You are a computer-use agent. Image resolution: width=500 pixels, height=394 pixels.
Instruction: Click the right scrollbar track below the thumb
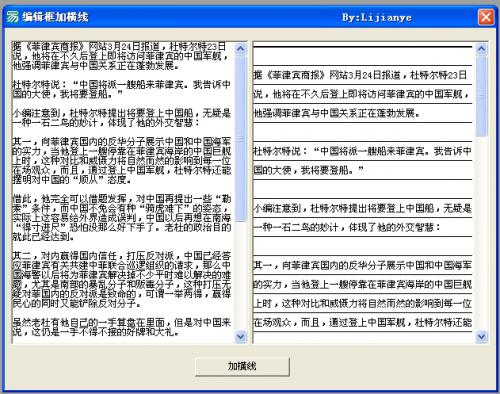coord(481,233)
